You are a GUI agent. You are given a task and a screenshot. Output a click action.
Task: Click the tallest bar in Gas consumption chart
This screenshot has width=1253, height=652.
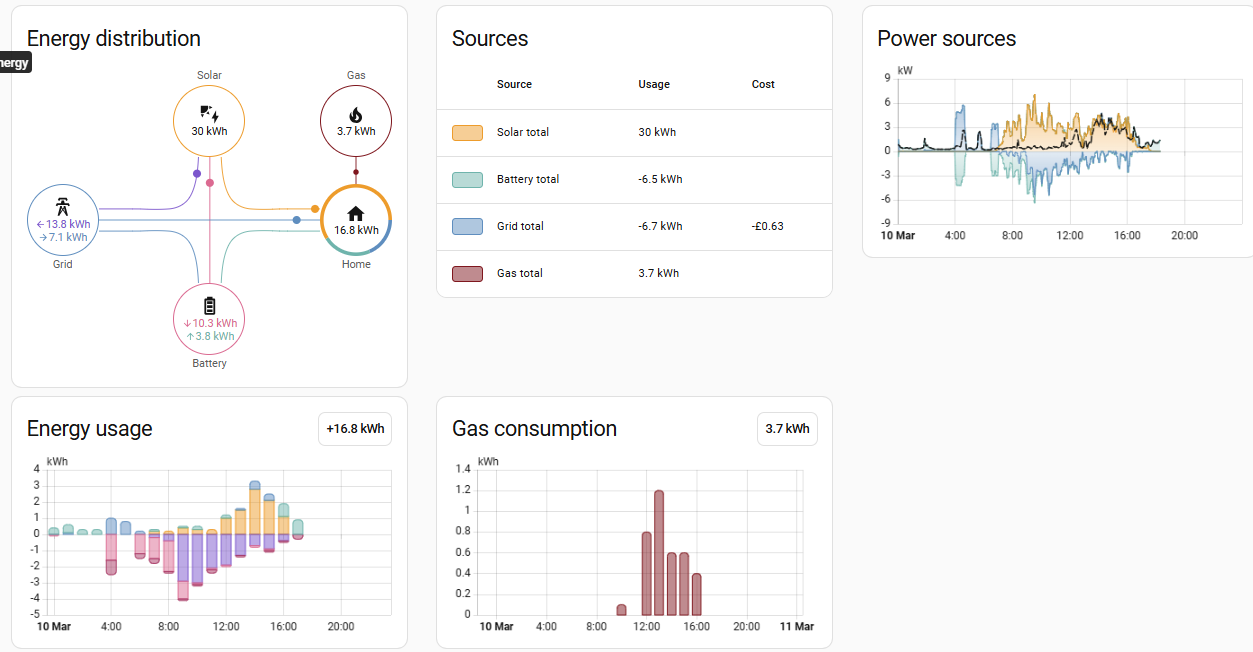point(659,552)
